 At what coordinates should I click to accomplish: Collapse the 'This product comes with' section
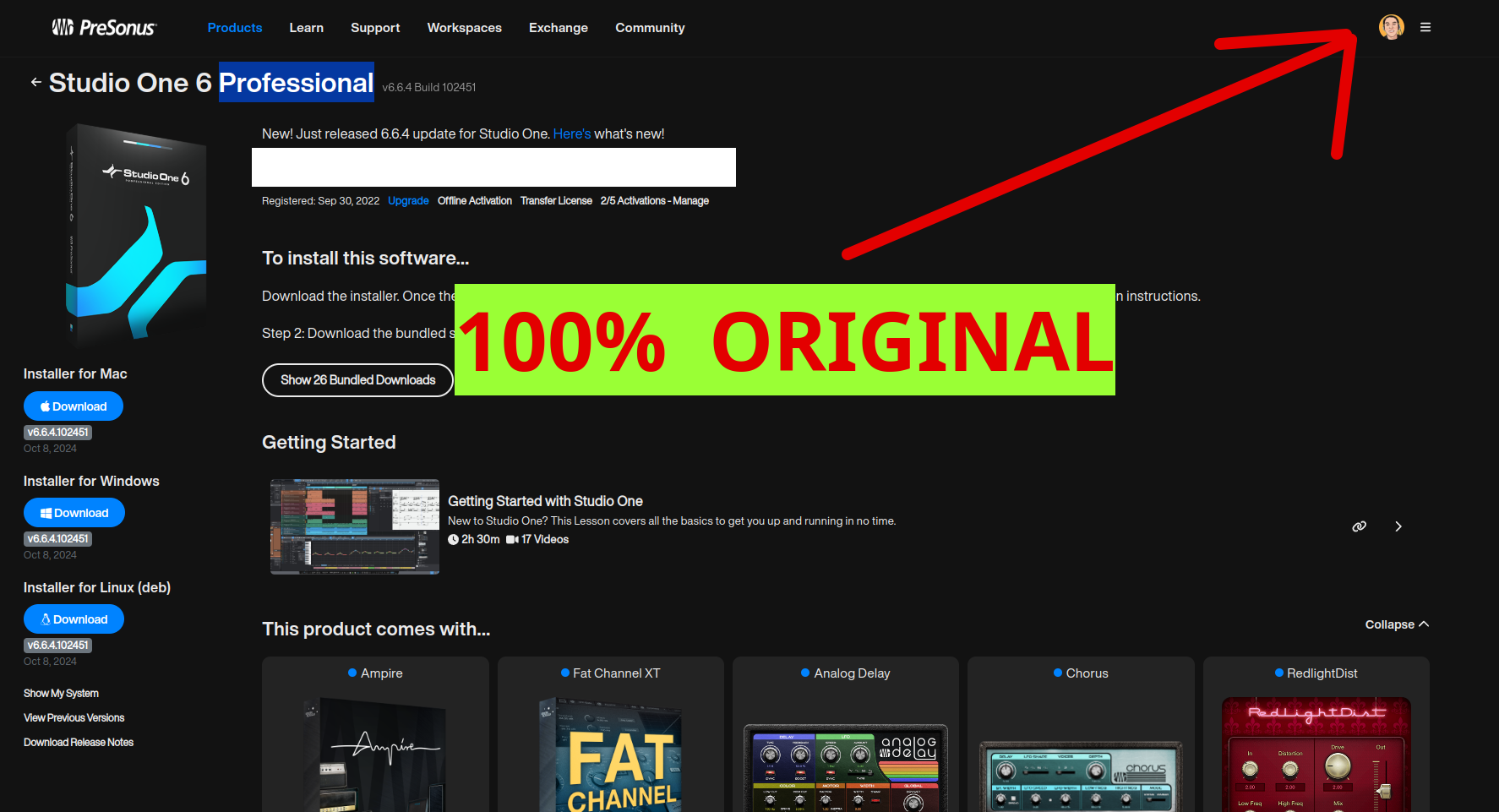pyautogui.click(x=1397, y=624)
